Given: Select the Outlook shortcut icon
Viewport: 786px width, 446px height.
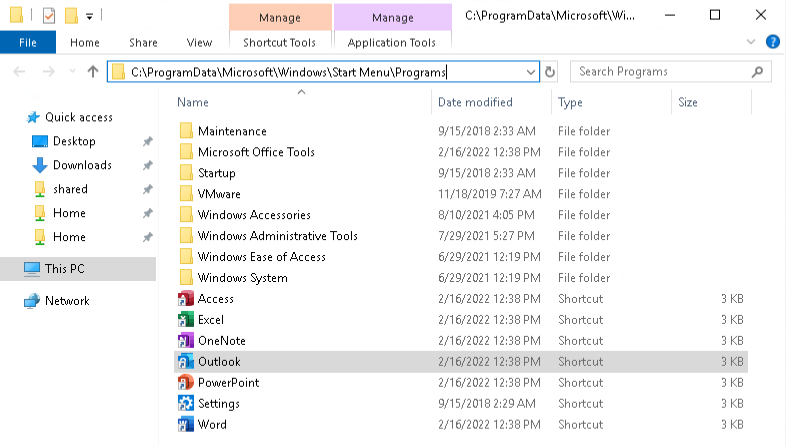Looking at the screenshot, I should tap(186, 362).
